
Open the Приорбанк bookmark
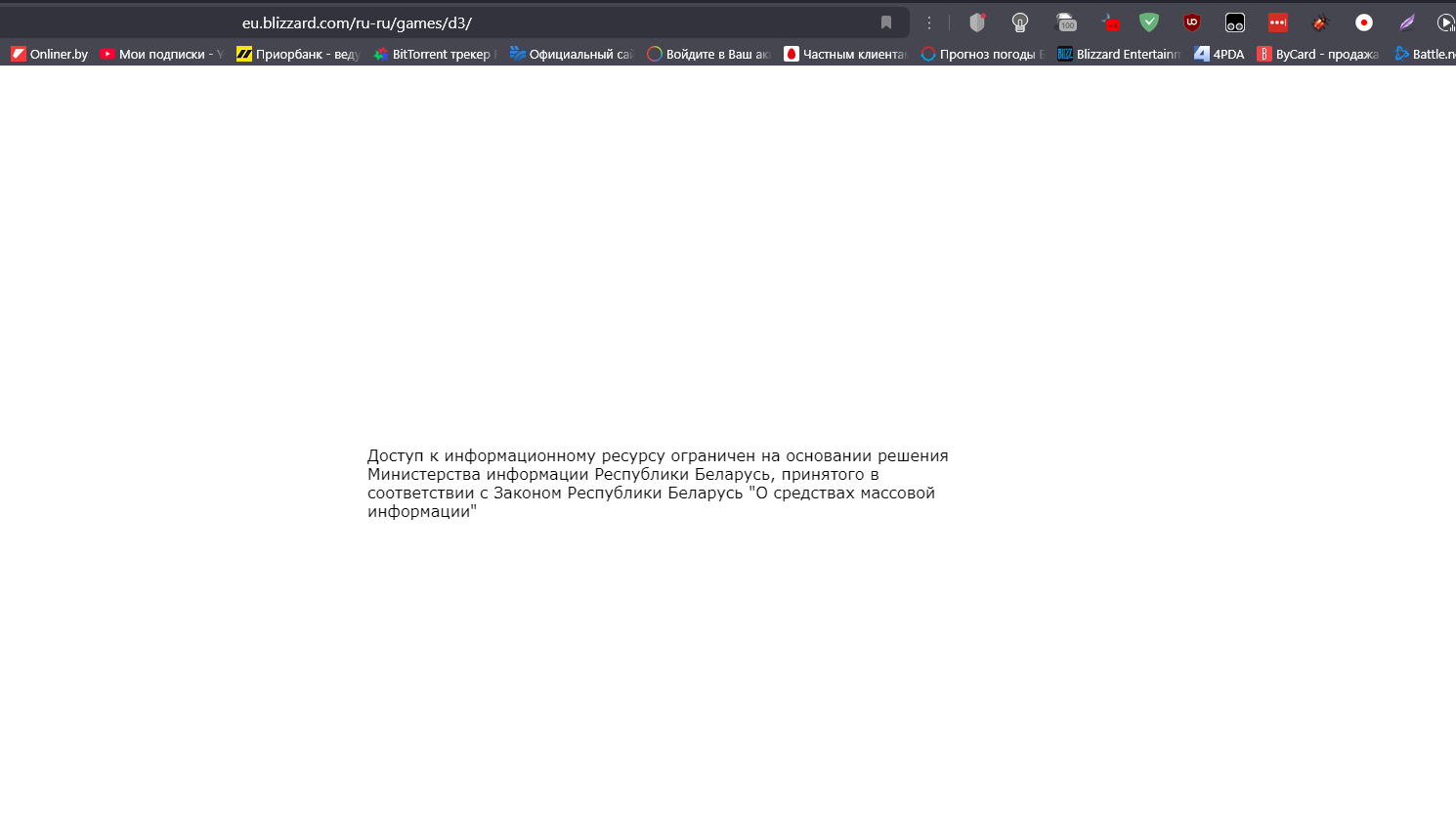298,54
